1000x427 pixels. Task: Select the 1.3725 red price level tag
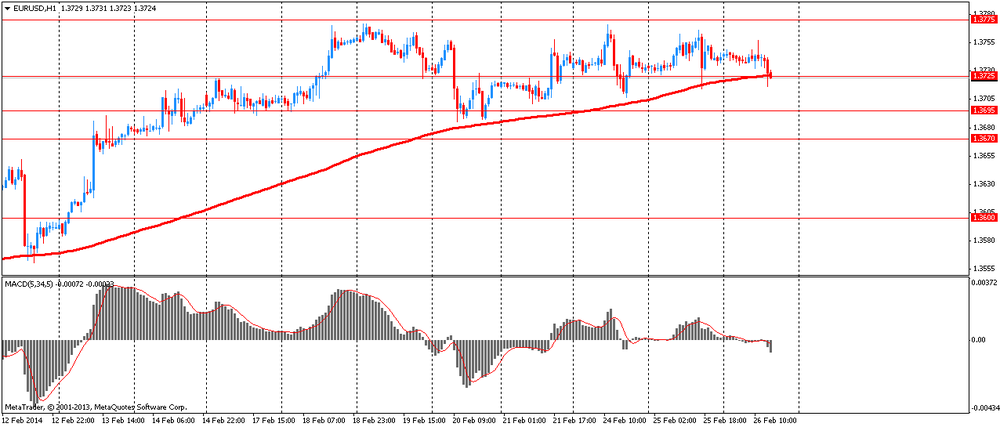982,76
